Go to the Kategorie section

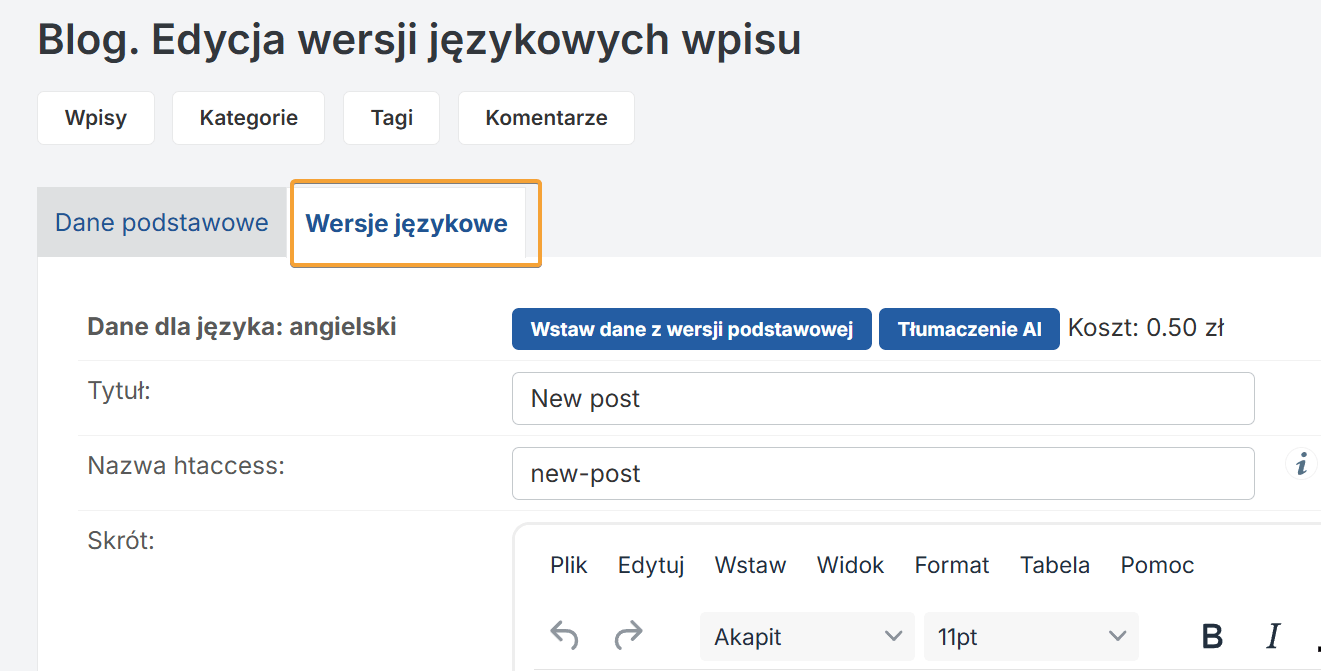[248, 118]
